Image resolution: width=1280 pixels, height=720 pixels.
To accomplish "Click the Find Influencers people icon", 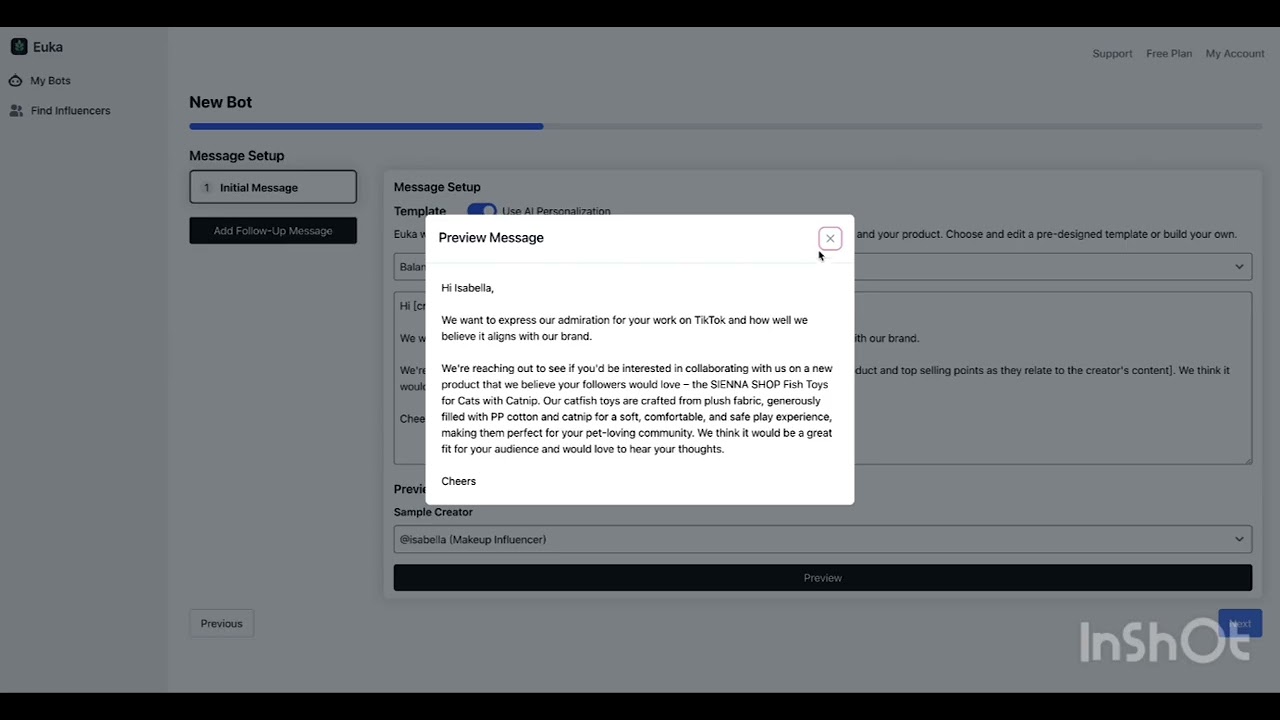I will coord(16,110).
